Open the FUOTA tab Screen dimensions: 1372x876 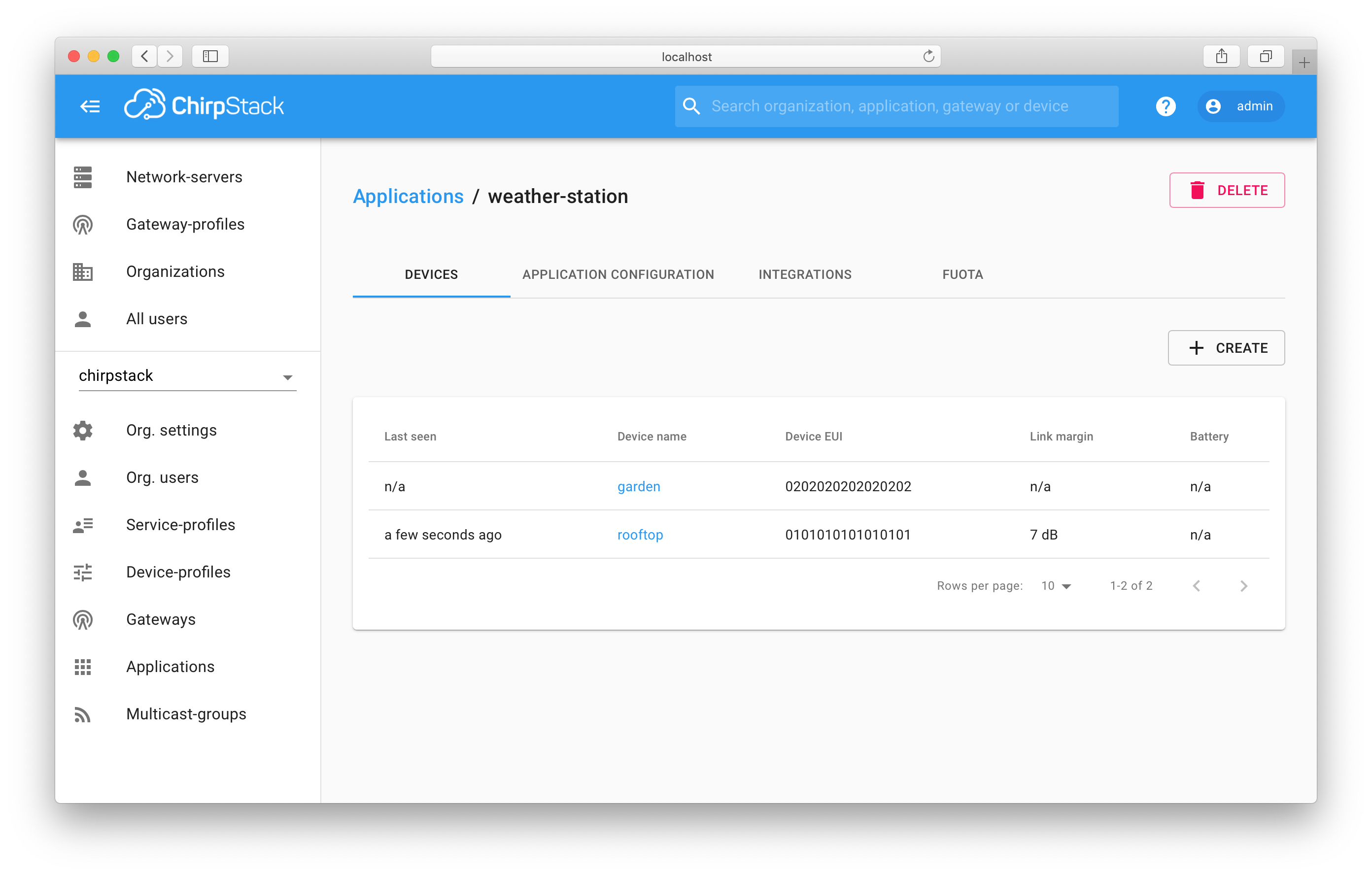point(962,274)
